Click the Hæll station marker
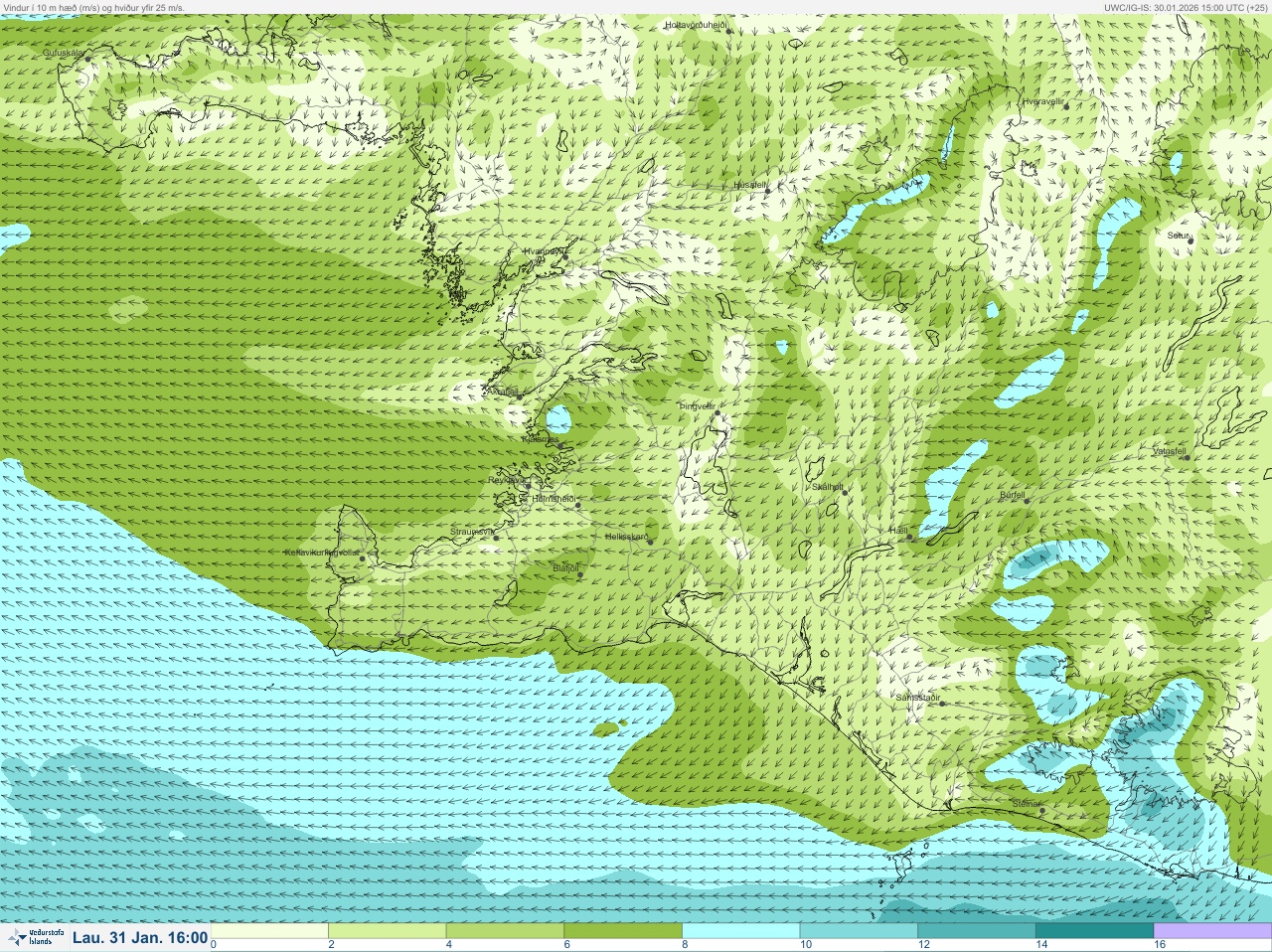Viewport: 1272px width, 952px height. pyautogui.click(x=909, y=537)
